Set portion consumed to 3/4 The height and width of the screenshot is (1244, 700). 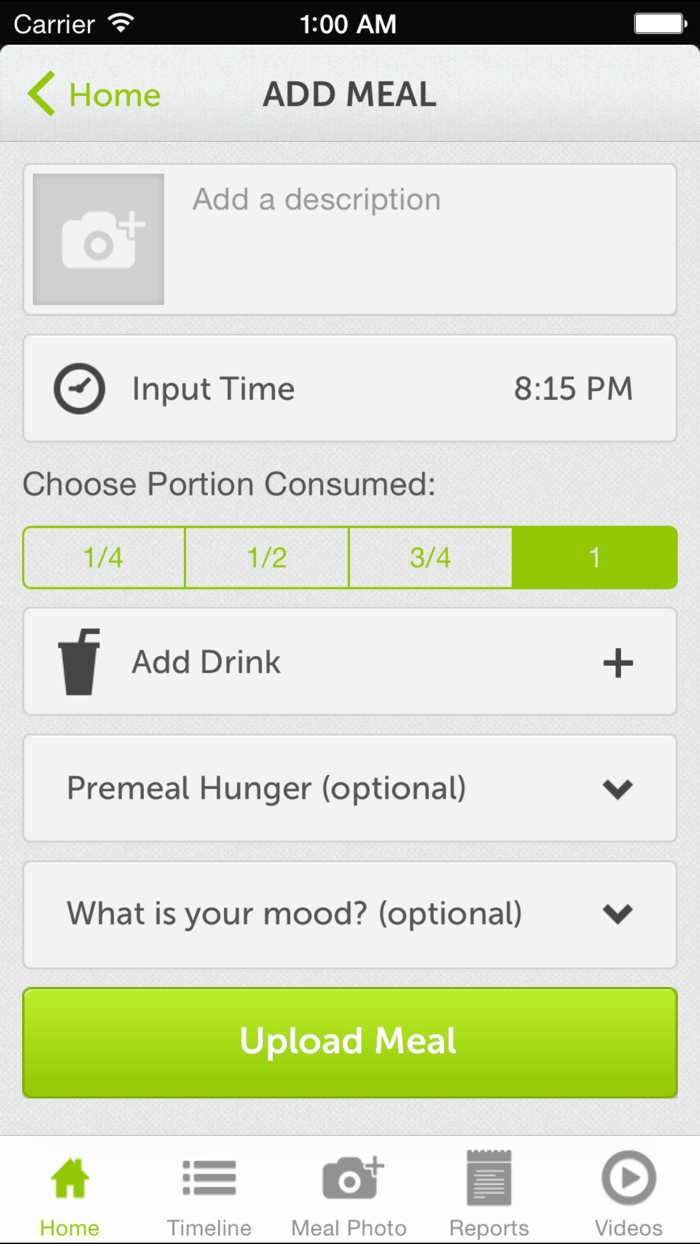(430, 557)
